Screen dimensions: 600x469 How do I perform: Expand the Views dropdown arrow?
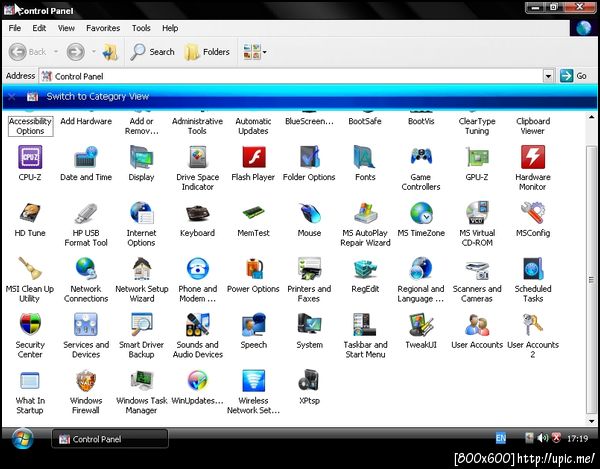point(264,52)
